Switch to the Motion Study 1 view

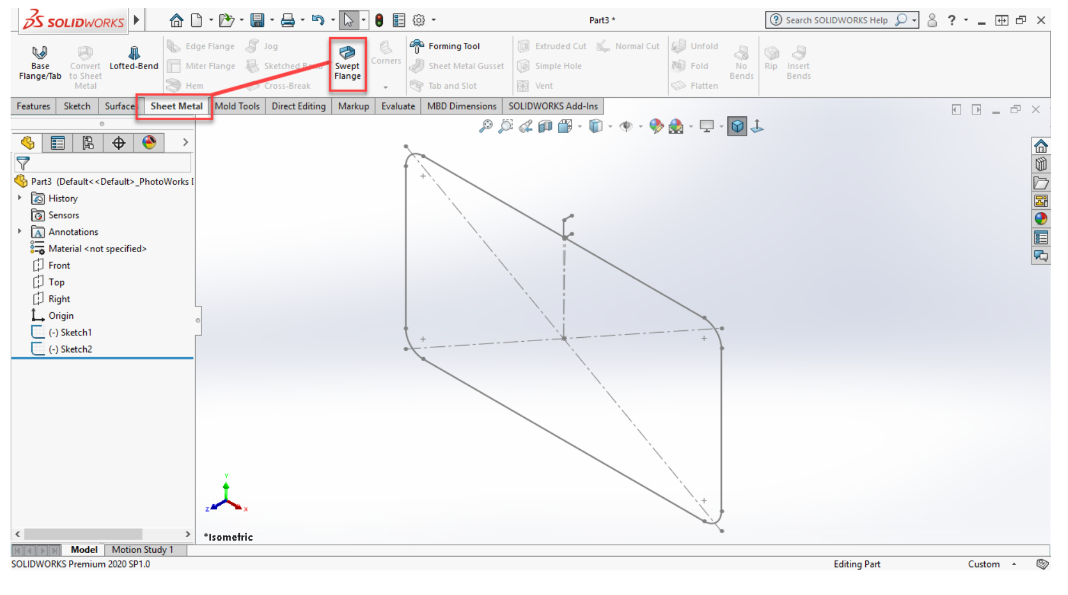tap(145, 549)
